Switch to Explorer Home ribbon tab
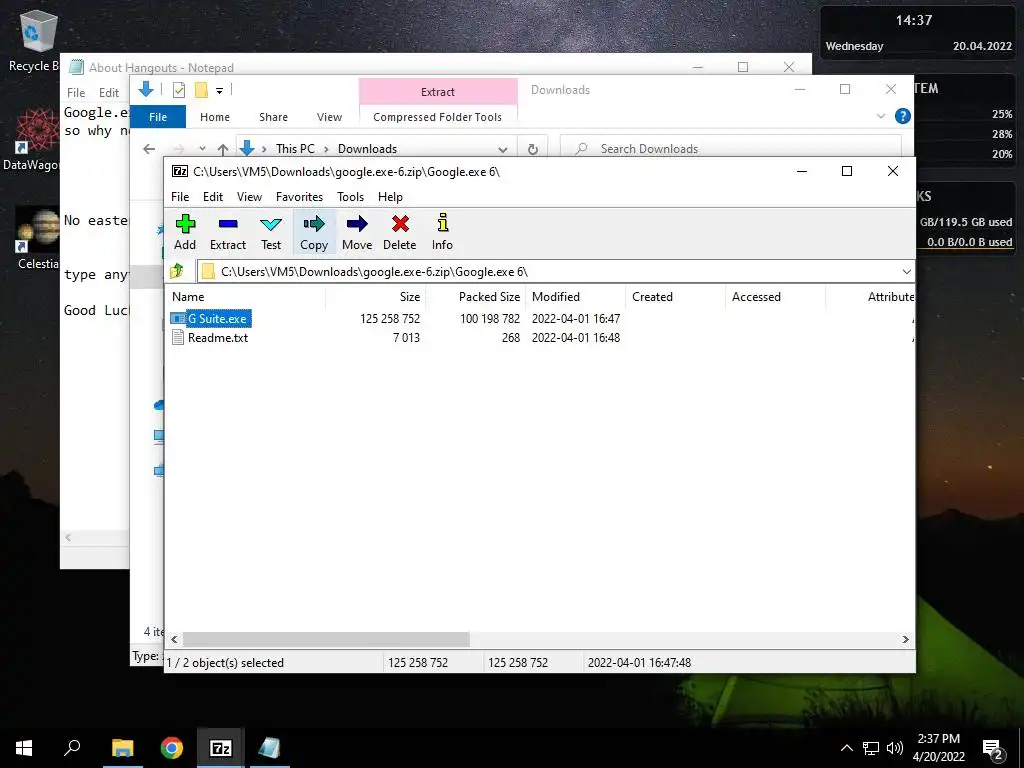Image resolution: width=1024 pixels, height=768 pixels. (x=215, y=117)
